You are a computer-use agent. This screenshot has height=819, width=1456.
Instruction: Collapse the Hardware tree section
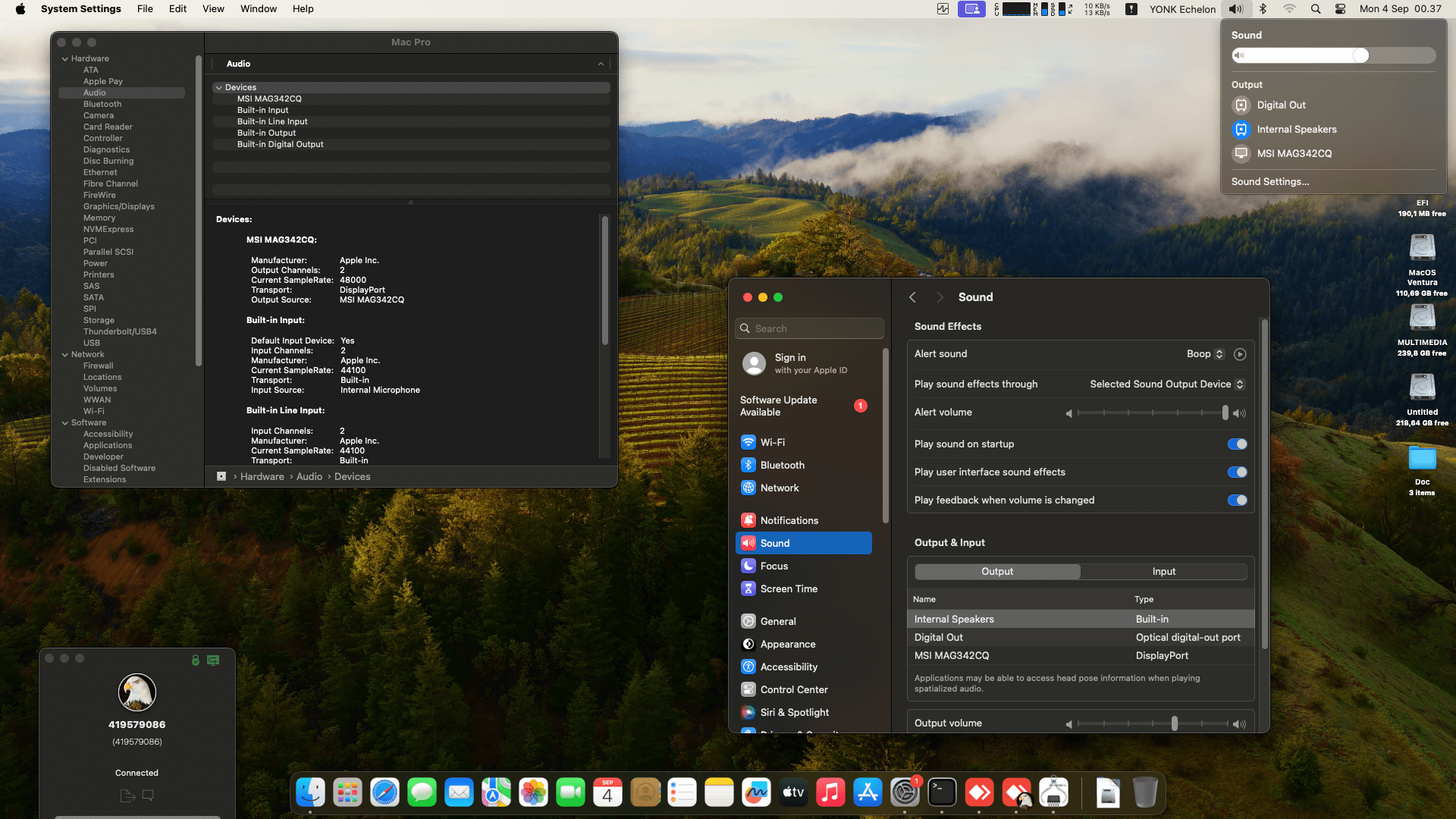click(65, 58)
